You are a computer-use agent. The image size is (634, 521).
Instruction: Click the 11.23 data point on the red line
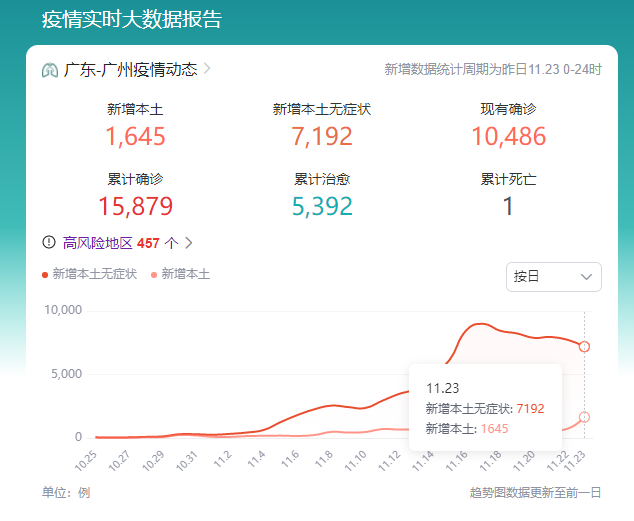[585, 347]
